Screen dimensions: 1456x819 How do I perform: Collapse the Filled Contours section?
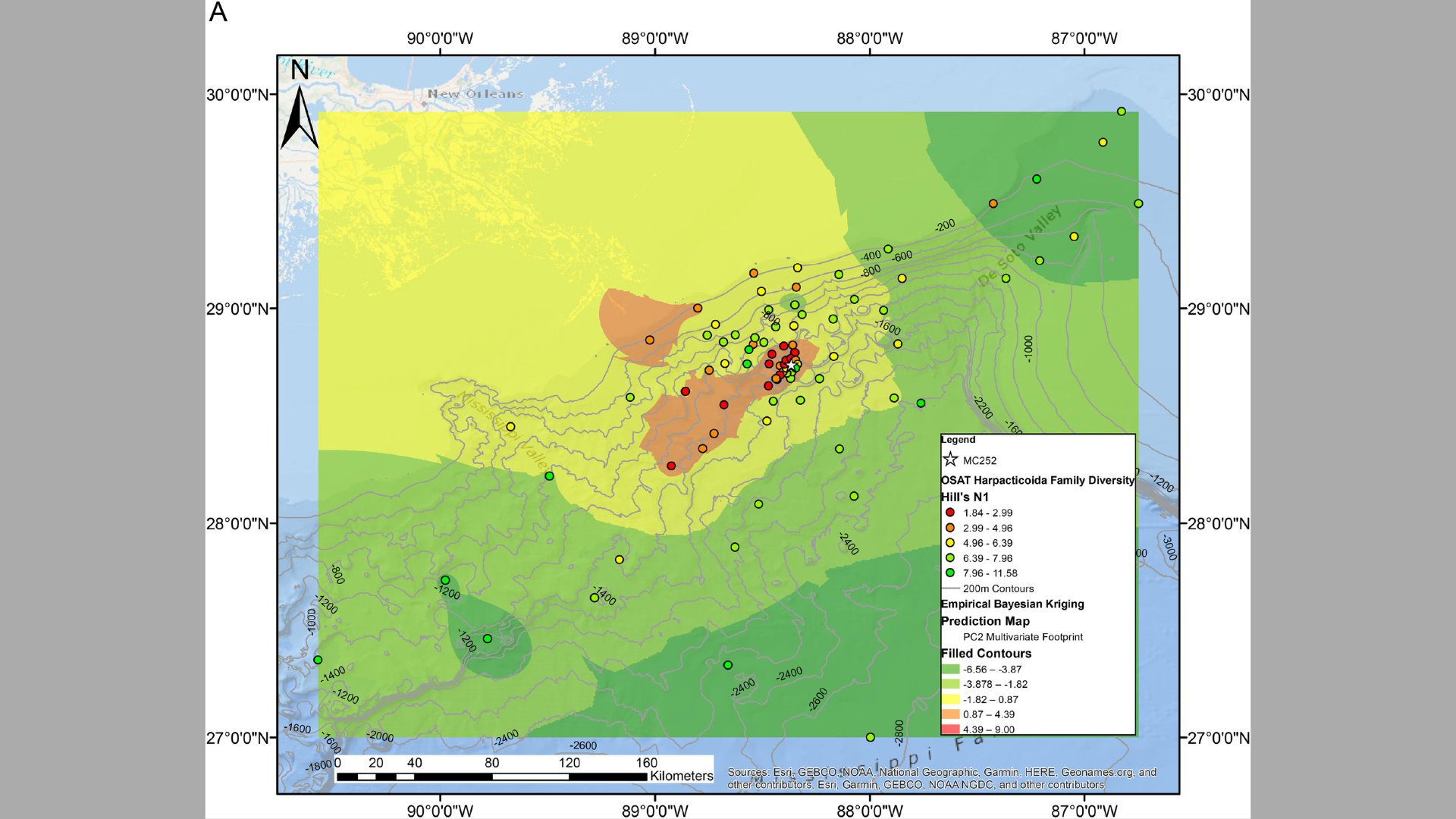(986, 653)
